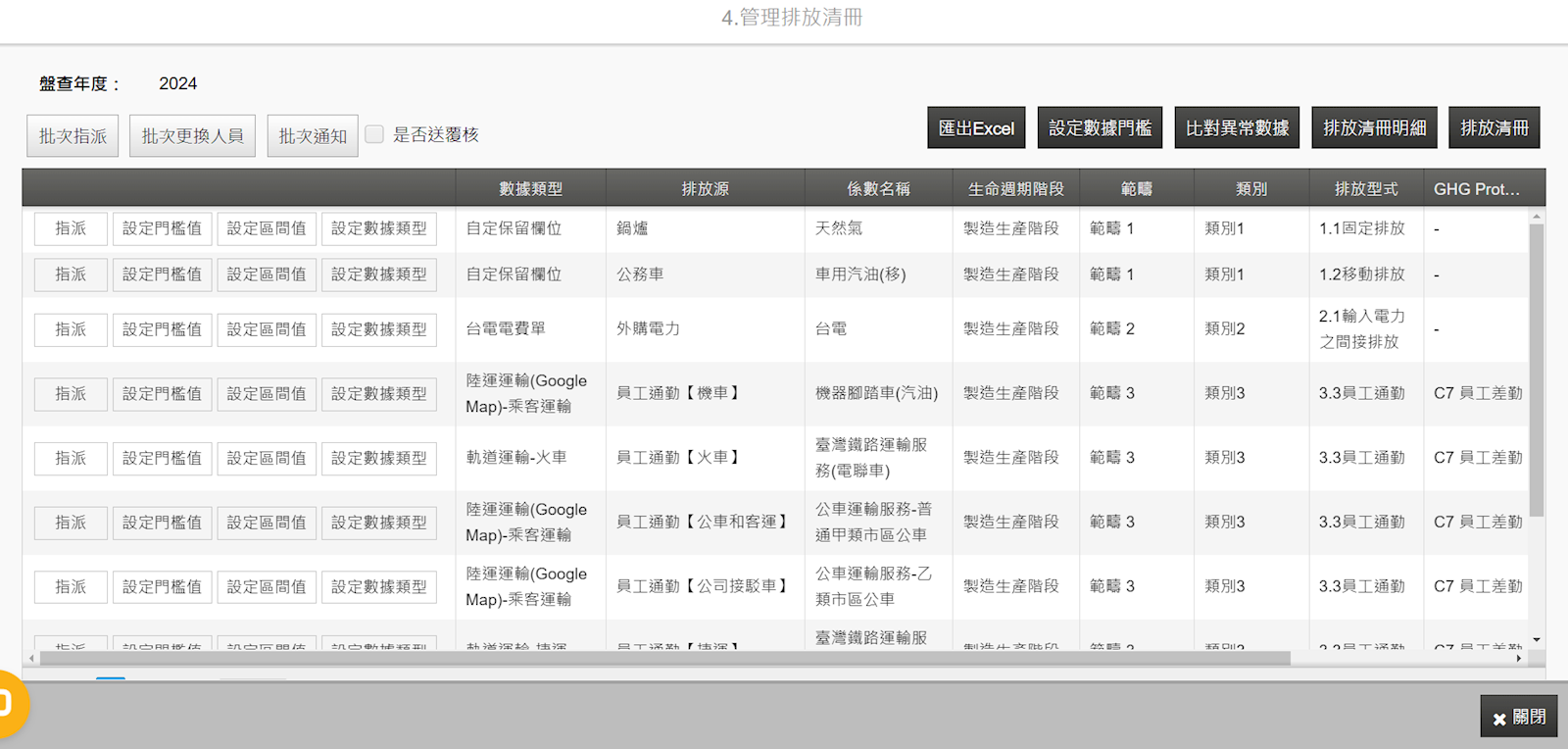Open 設定數據門檻 settings
This screenshot has height=749, width=1568.
click(x=1100, y=127)
